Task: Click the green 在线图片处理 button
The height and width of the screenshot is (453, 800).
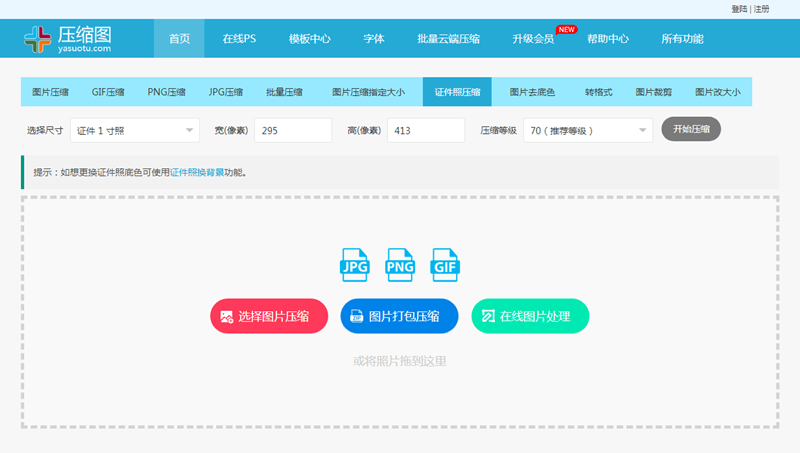Action: [x=530, y=316]
